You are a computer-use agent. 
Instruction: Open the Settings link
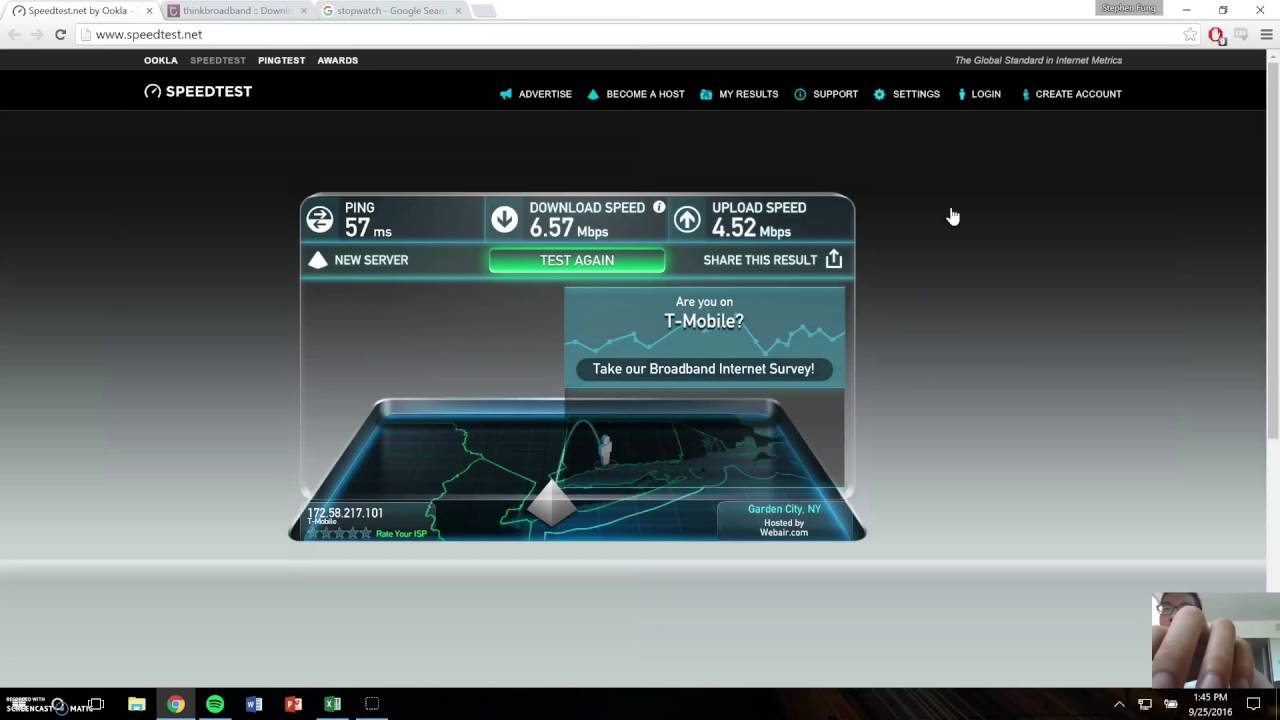[916, 94]
